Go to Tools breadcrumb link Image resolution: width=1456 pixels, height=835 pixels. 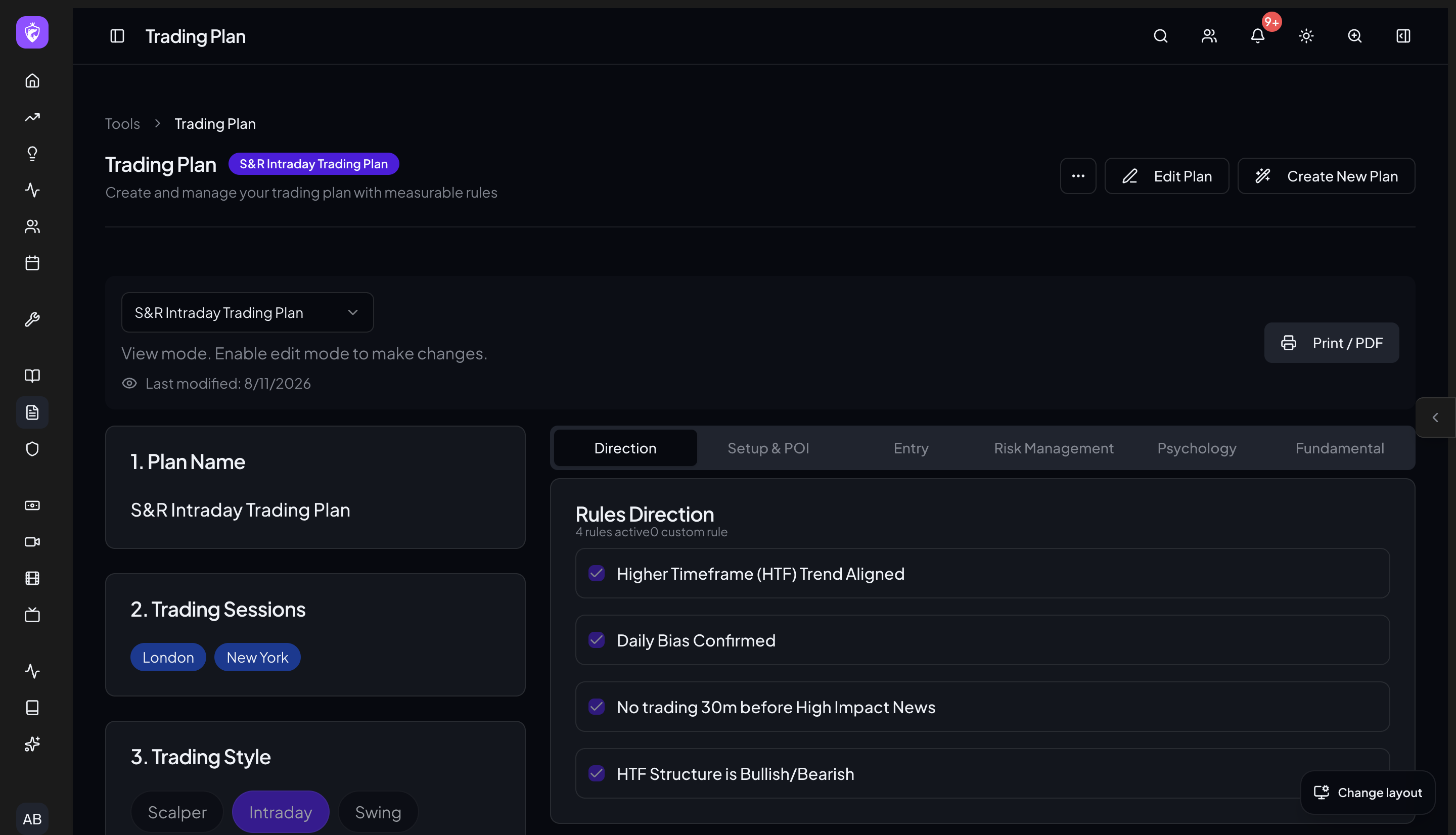click(x=122, y=124)
